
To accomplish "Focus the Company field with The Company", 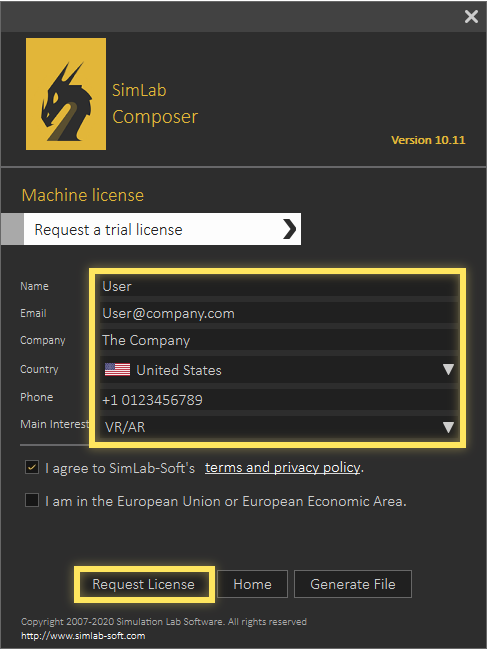I will 279,340.
